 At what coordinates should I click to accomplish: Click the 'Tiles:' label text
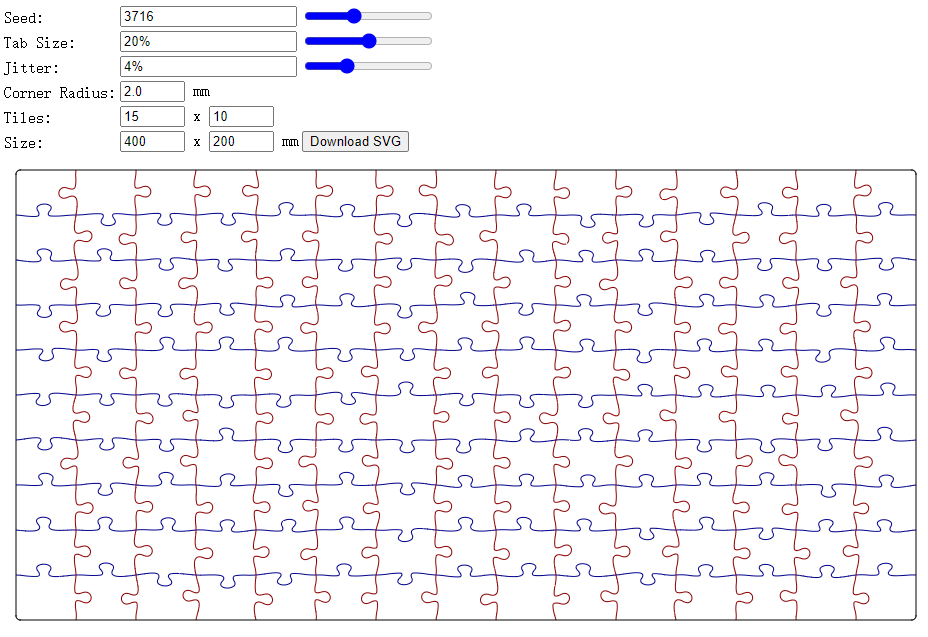tap(27, 118)
